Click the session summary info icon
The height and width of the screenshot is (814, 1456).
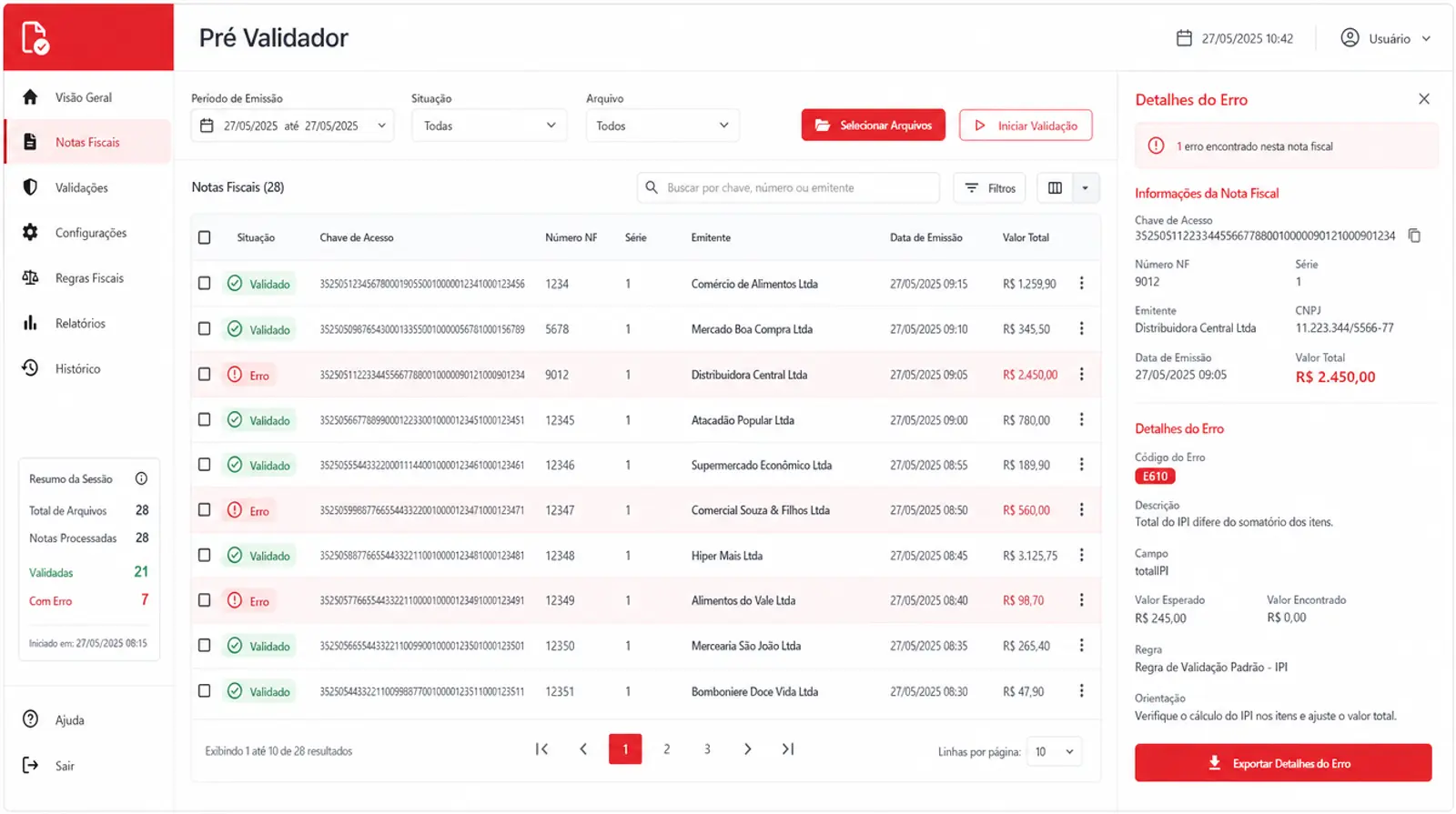pyautogui.click(x=141, y=478)
